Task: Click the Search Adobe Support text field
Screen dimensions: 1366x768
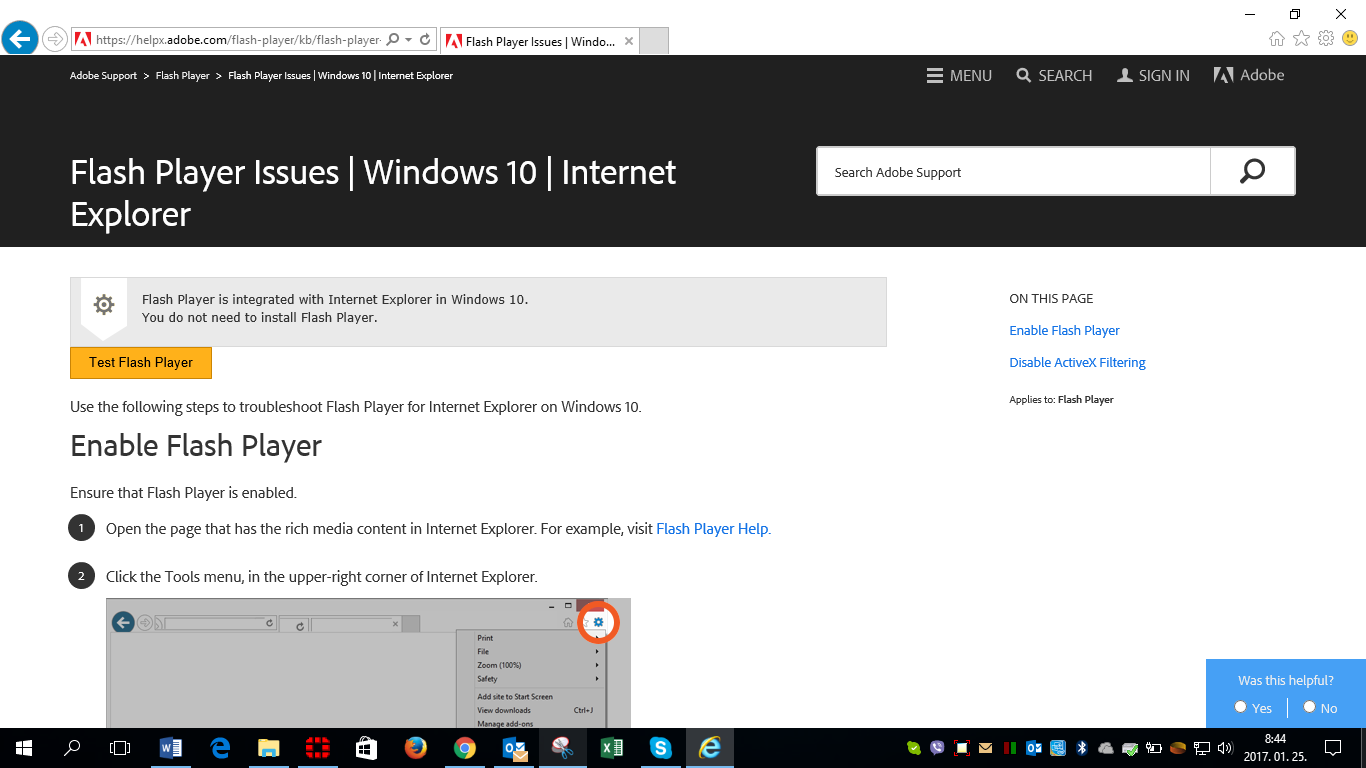Action: (1013, 172)
